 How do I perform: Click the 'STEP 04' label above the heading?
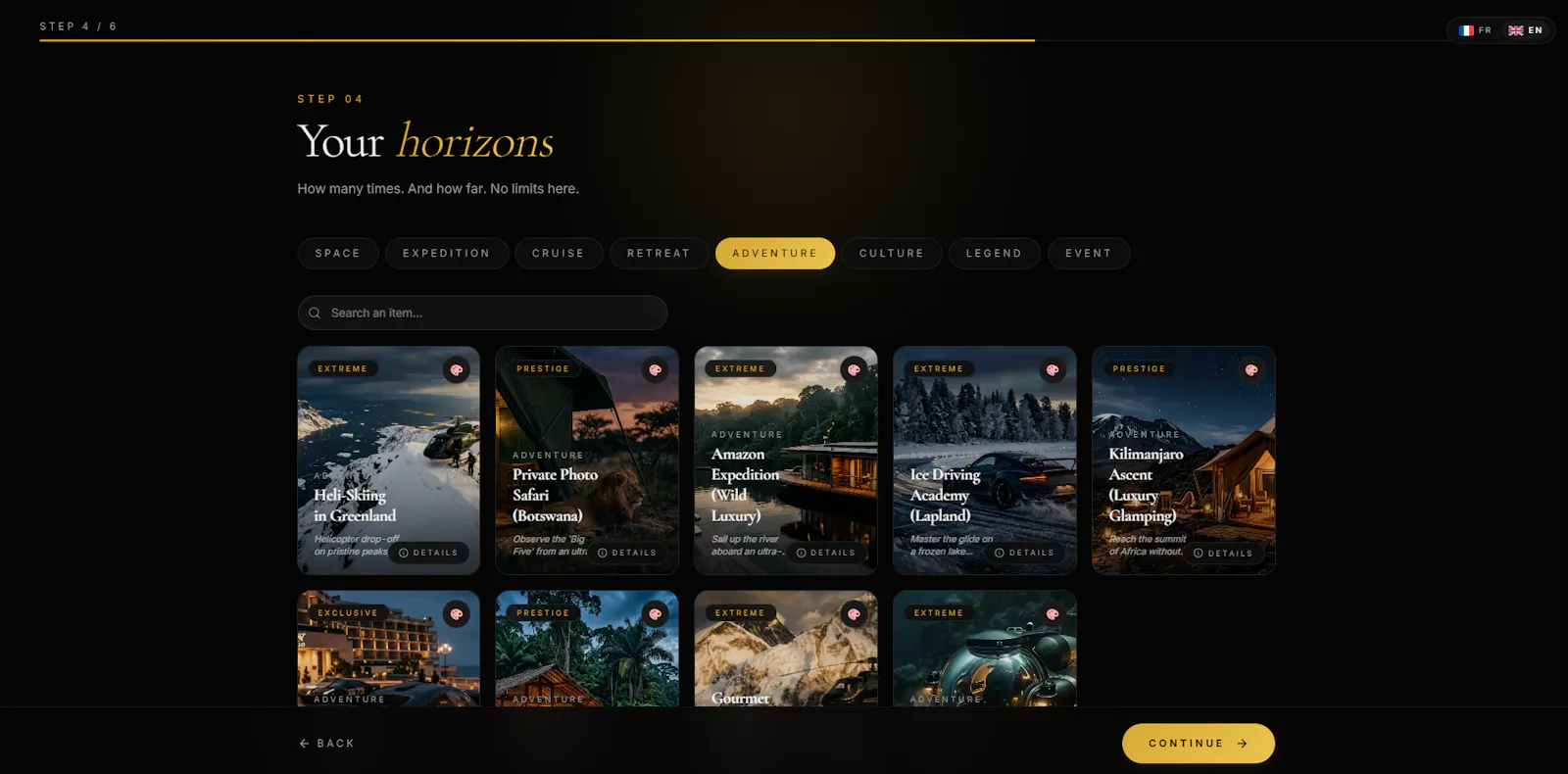tap(330, 99)
